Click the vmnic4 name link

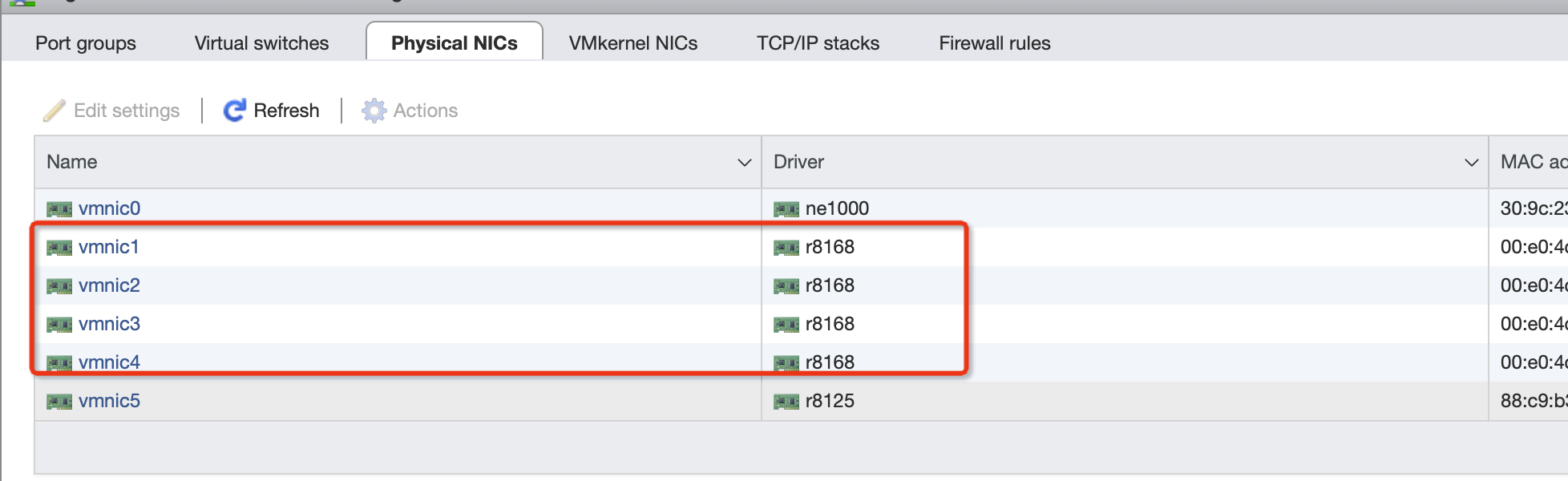pyautogui.click(x=109, y=362)
